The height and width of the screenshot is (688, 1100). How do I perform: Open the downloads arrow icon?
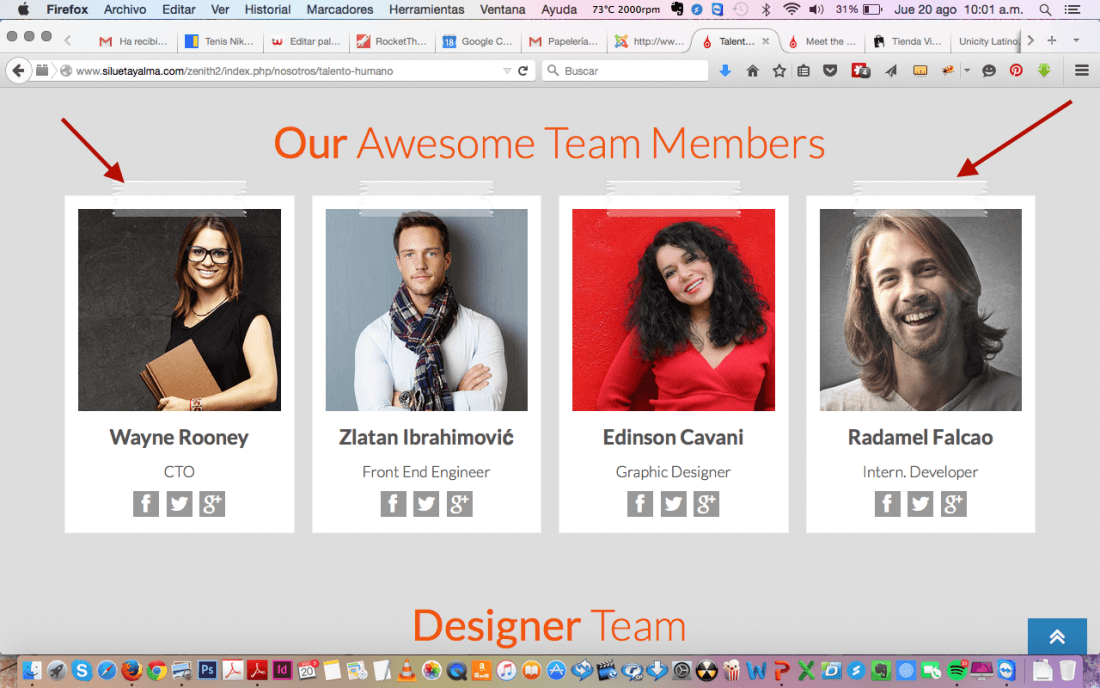(725, 70)
